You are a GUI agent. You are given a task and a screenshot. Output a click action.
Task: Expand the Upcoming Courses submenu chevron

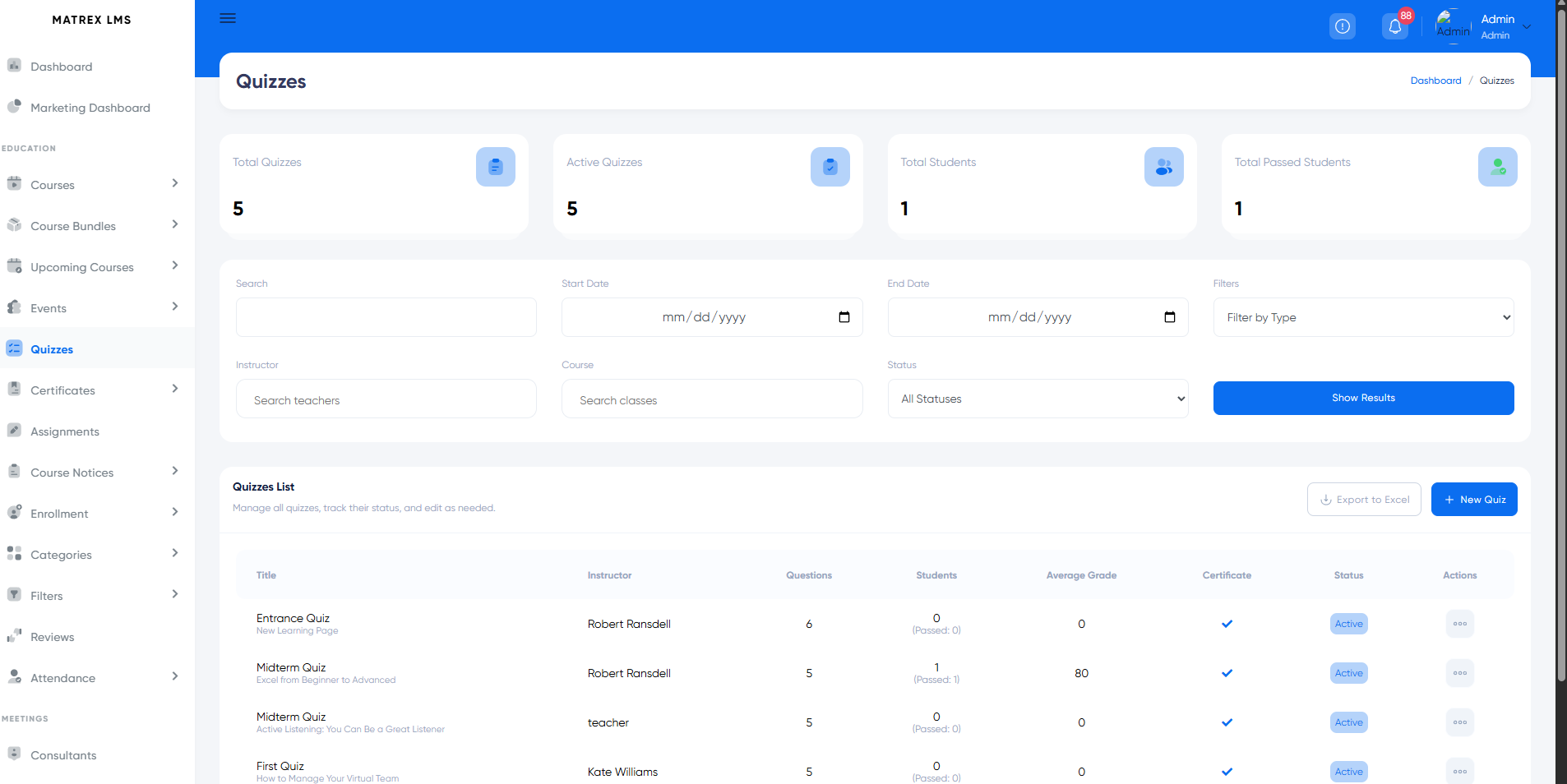click(174, 265)
